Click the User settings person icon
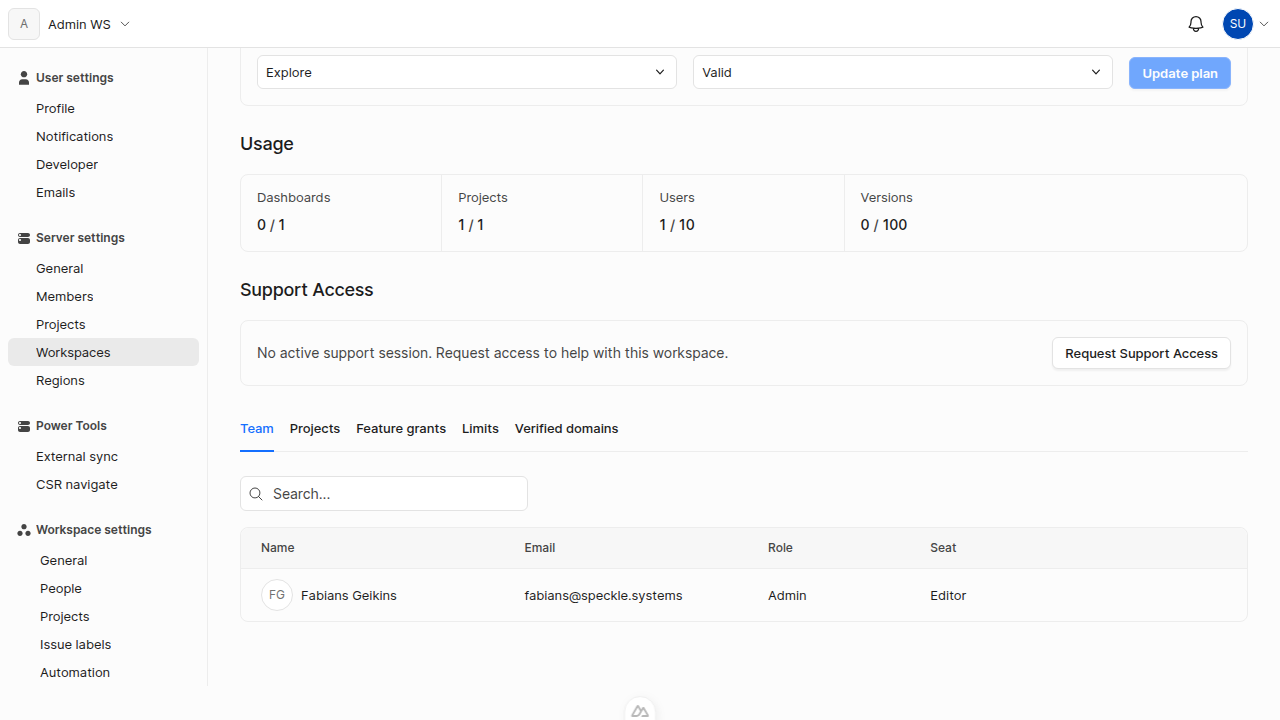1280x720 pixels. [x=23, y=77]
